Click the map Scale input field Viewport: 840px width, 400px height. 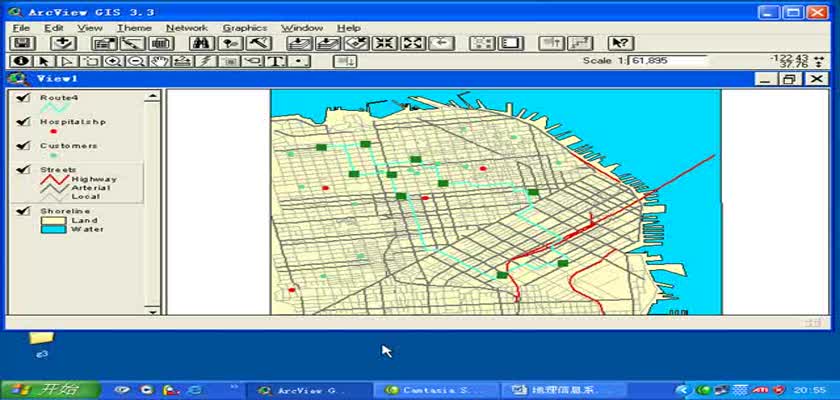[667, 61]
